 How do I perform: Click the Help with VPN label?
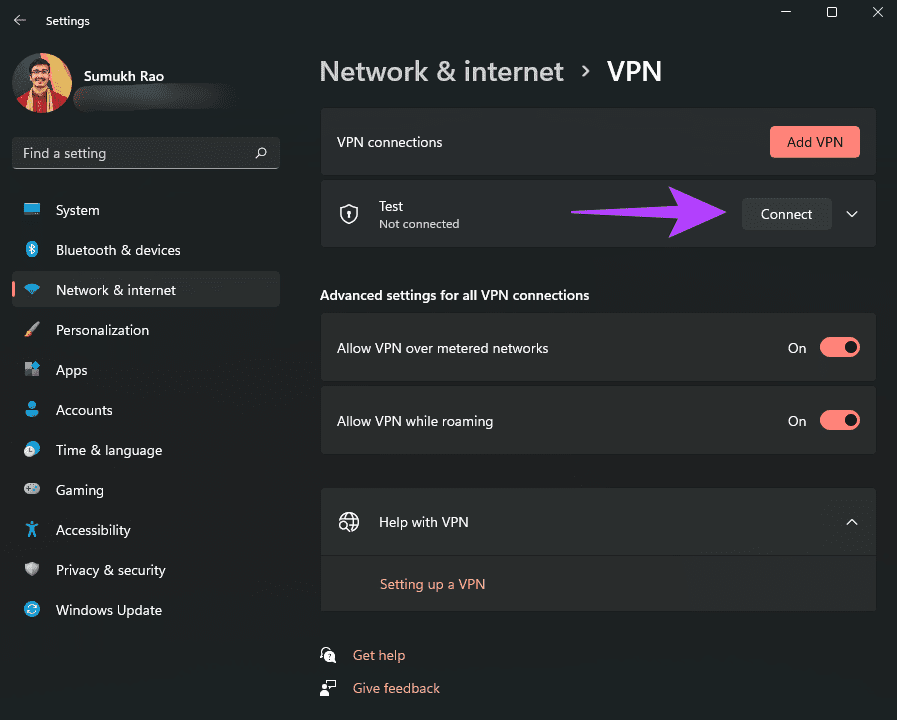point(423,522)
